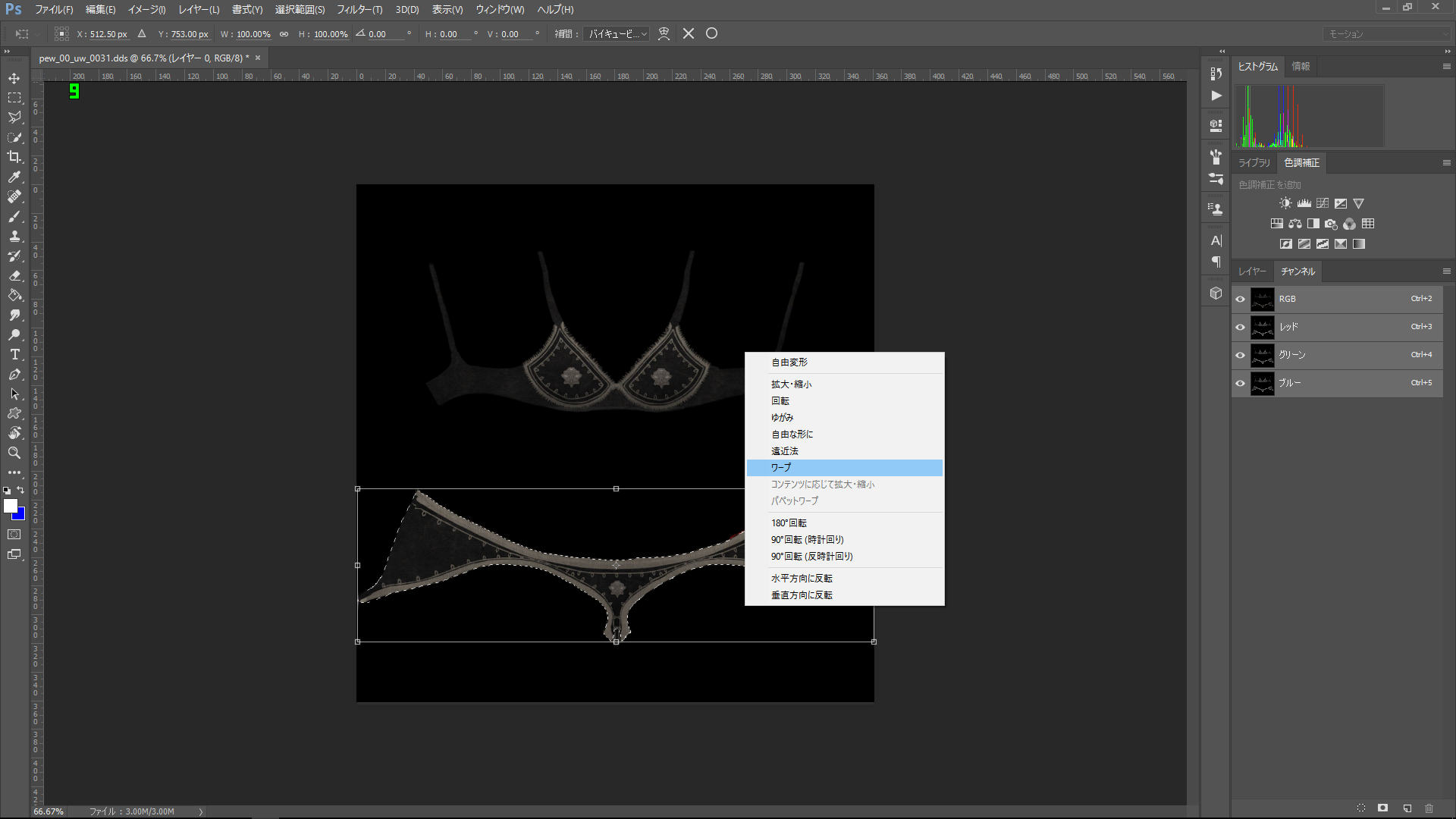Switch to the レイヤー panel tab
Viewport: 1456px width, 819px height.
(x=1252, y=271)
